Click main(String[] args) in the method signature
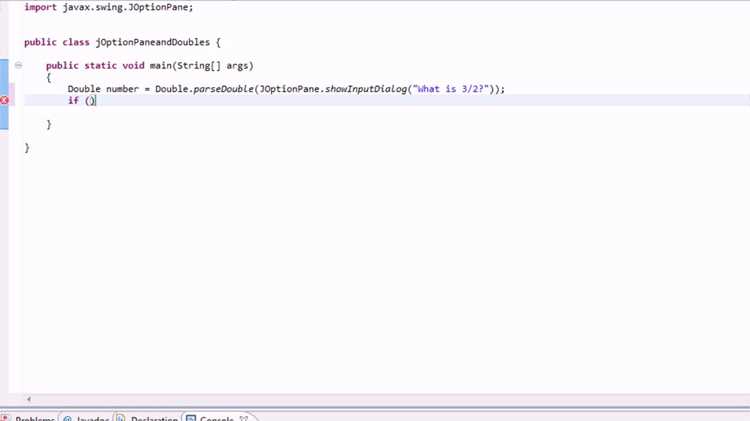This screenshot has width=750, height=421. coord(201,66)
